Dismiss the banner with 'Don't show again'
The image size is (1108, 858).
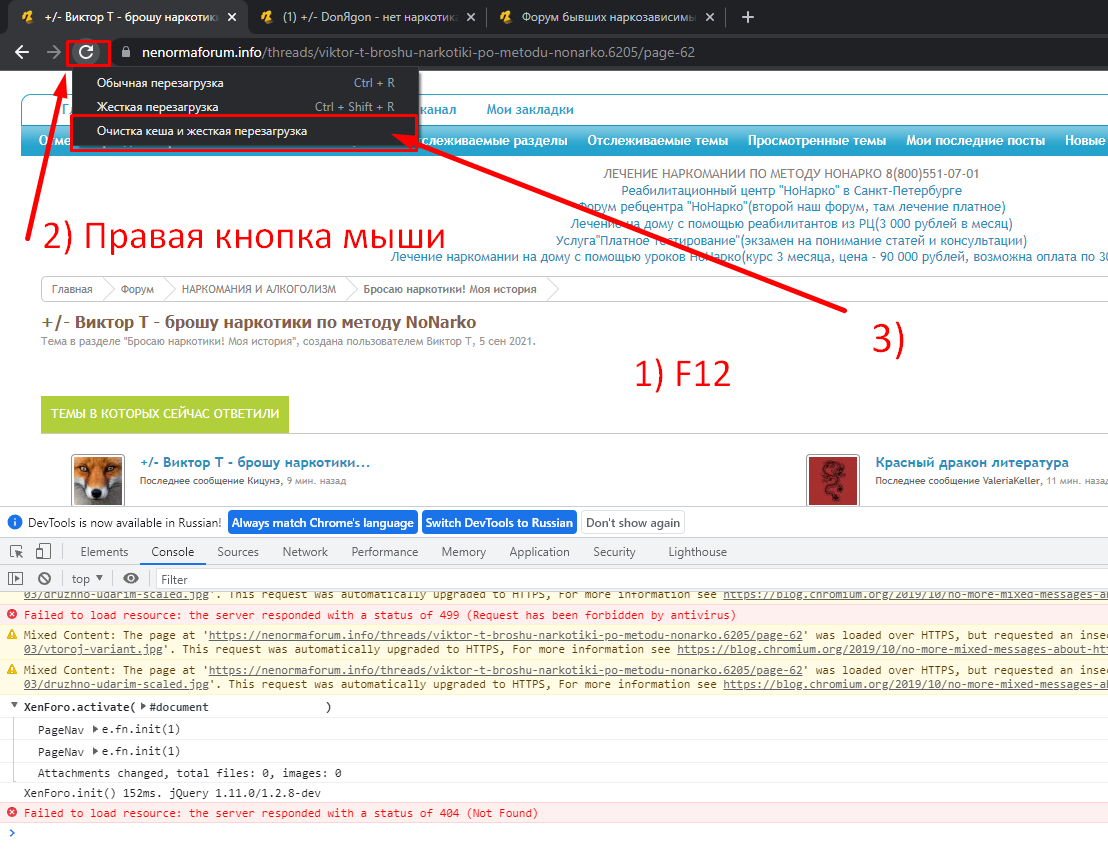click(x=632, y=523)
